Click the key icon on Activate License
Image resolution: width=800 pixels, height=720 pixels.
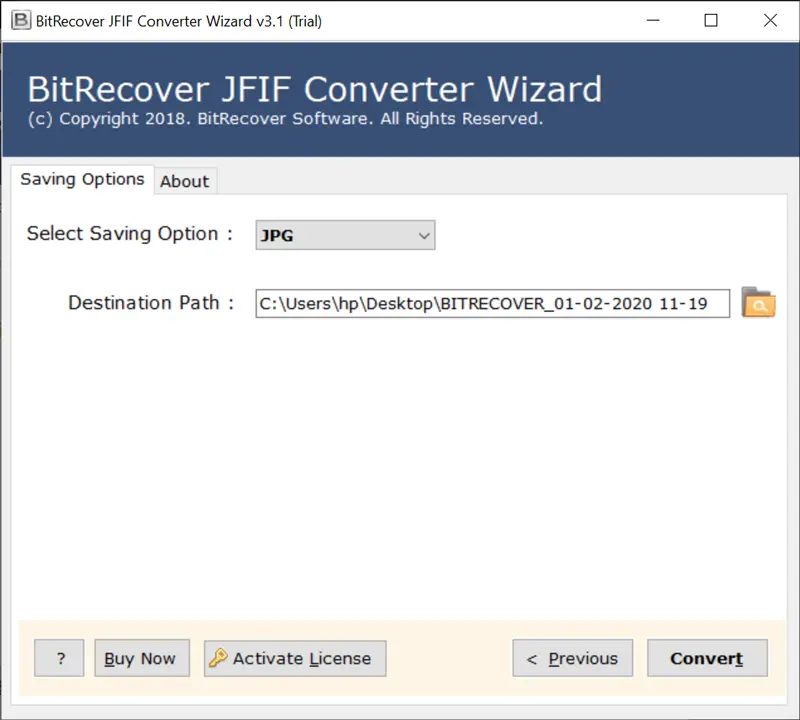[x=218, y=658]
